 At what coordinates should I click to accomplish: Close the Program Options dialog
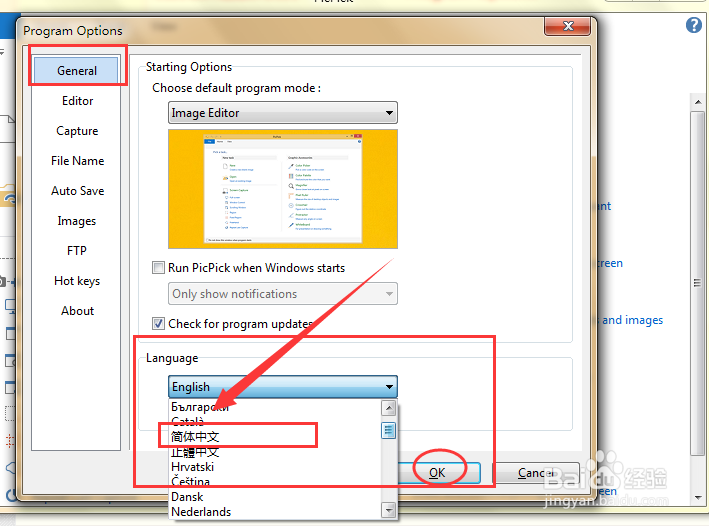tap(567, 26)
